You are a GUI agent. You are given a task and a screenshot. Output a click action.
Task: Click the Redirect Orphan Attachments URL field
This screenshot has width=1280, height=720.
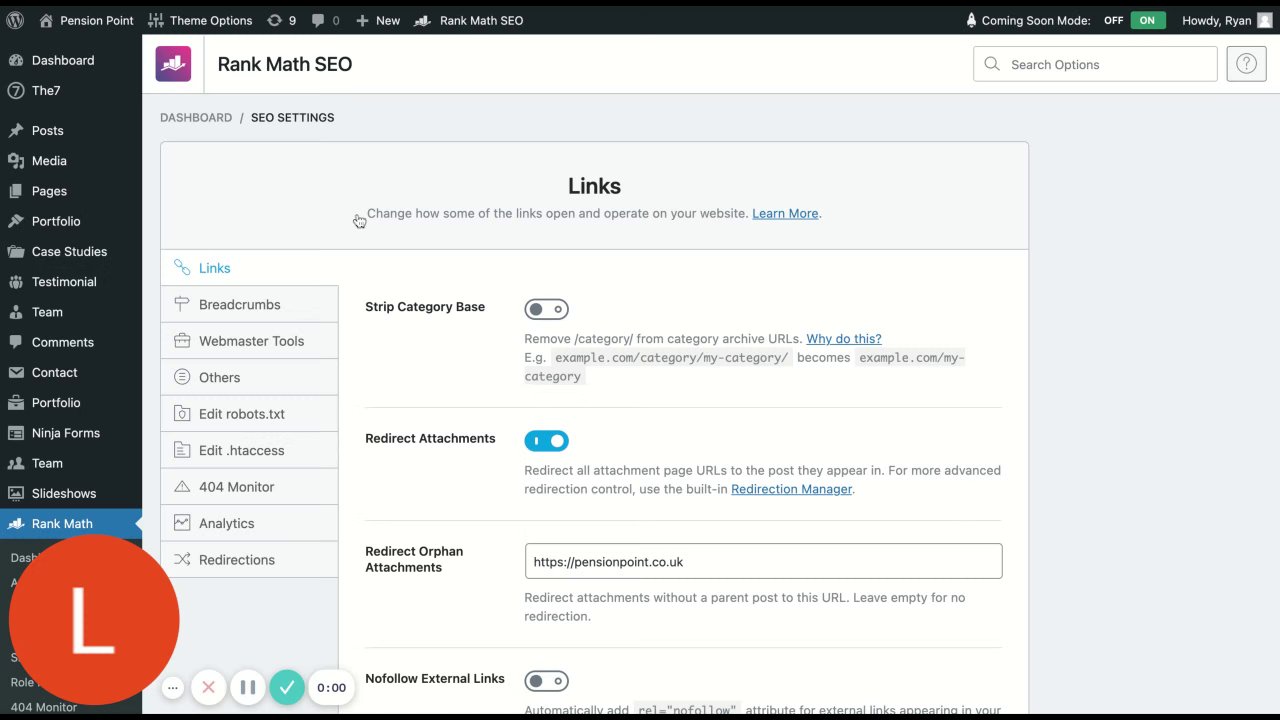763,561
